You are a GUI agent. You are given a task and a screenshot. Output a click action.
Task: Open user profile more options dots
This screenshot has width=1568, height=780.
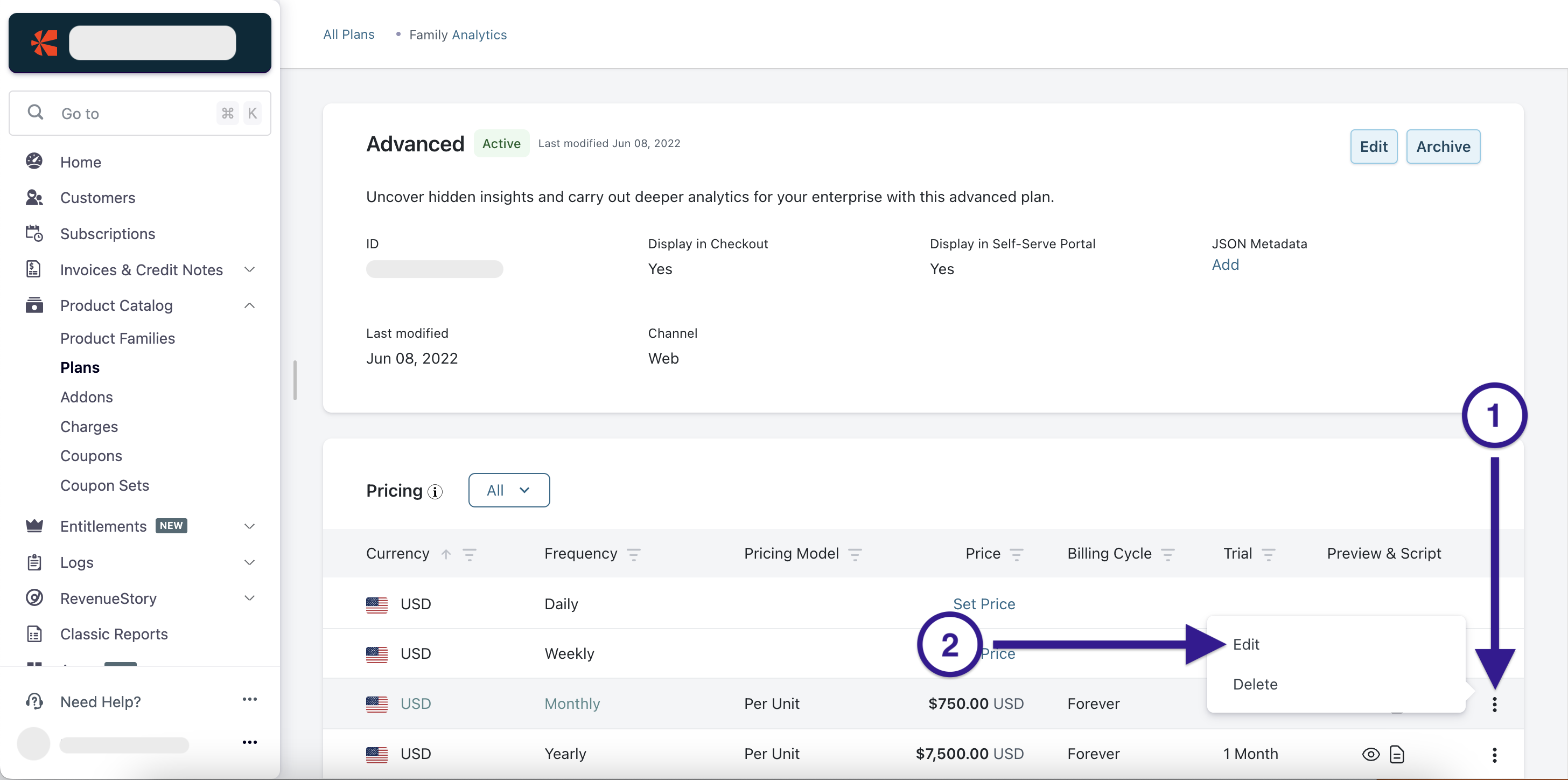point(249,742)
